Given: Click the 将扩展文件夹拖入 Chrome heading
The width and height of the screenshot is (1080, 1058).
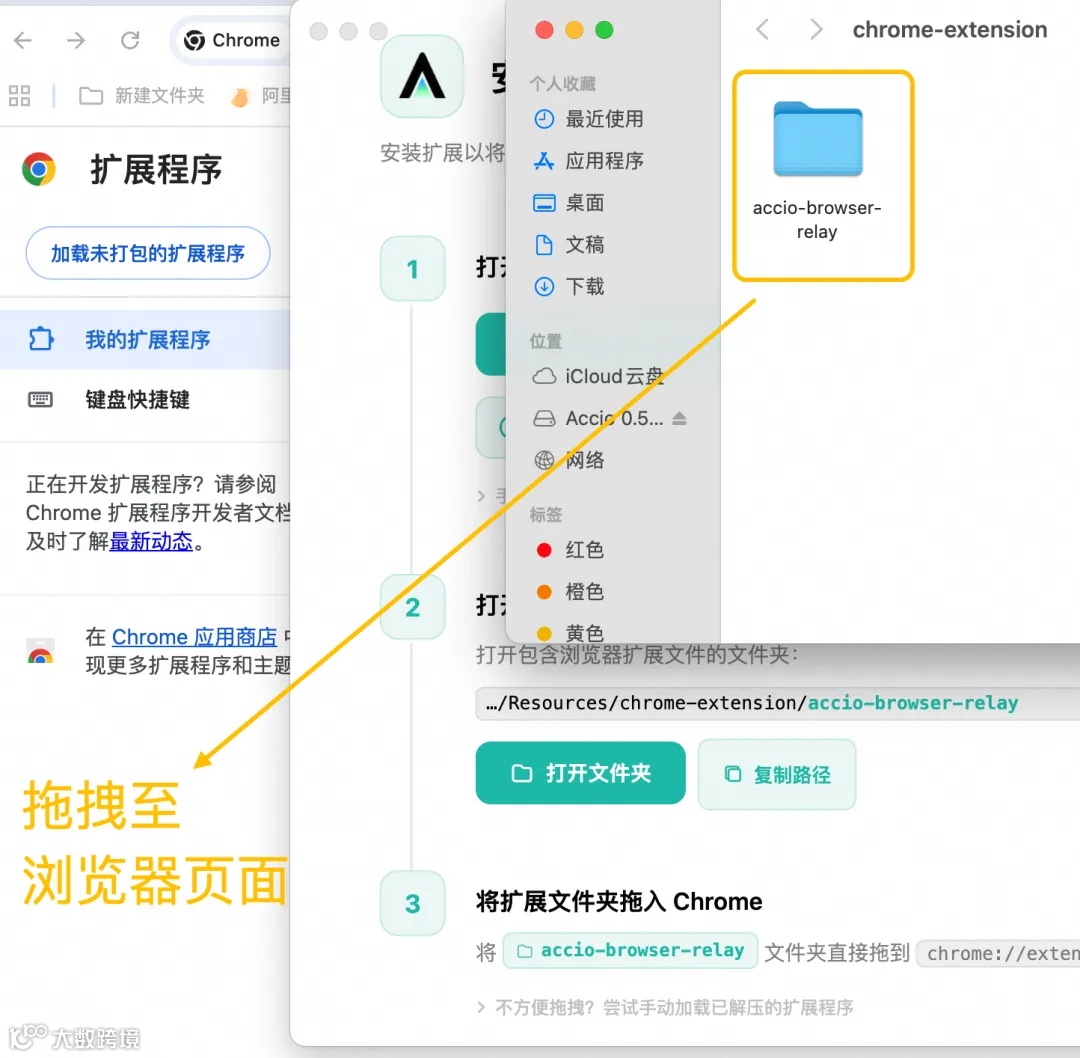Looking at the screenshot, I should 619,902.
